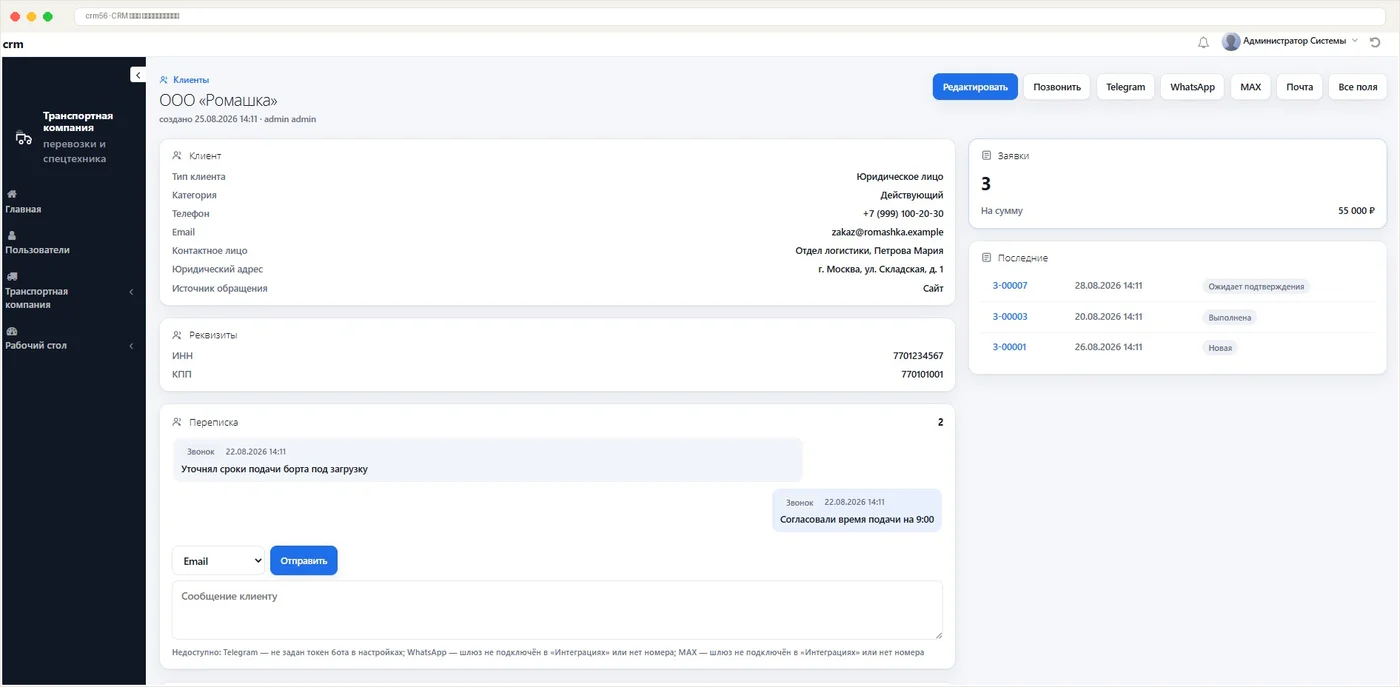Open the Администратор Системы user dropdown

[1290, 41]
